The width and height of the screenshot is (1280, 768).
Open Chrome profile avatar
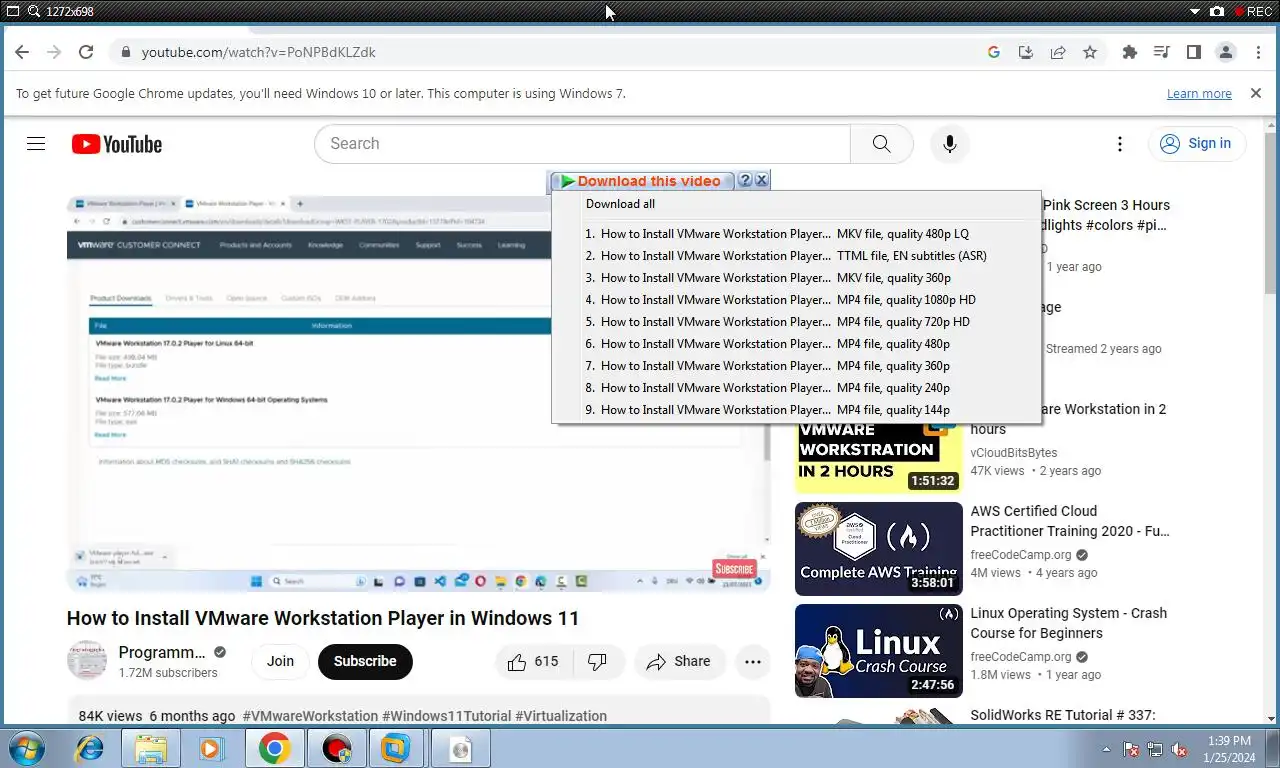[1225, 52]
